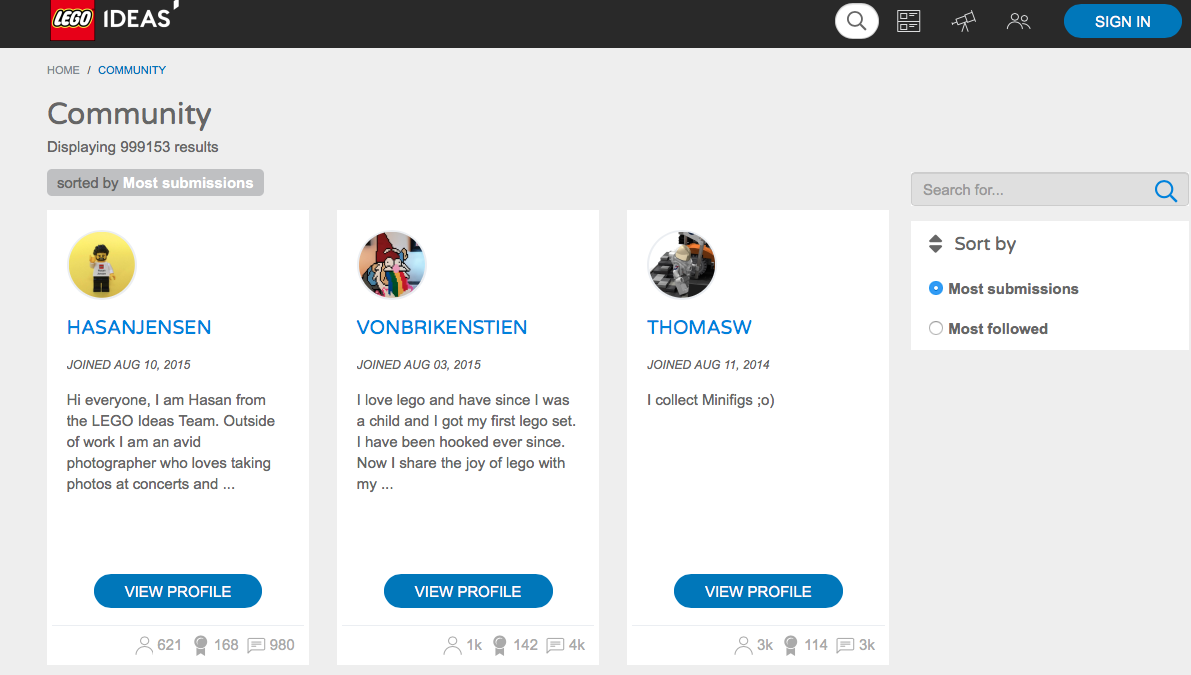Click the LEGO Ideas logo
The width and height of the screenshot is (1191, 675).
112,19
